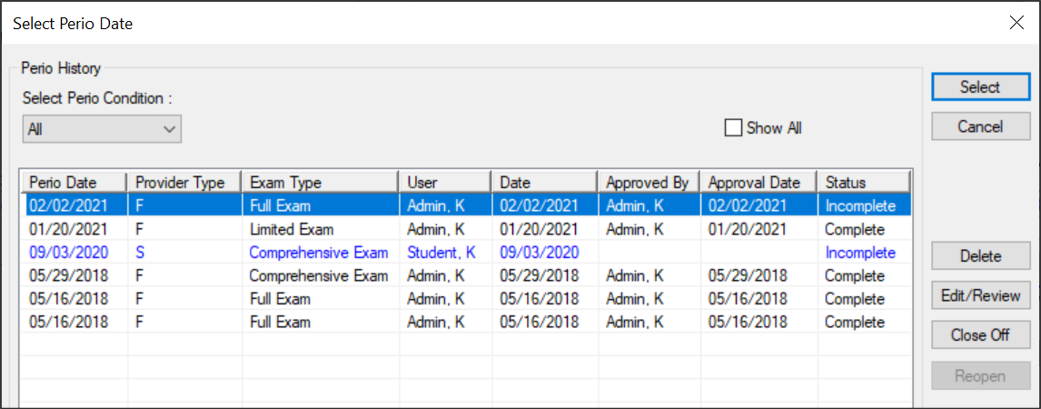Open the Select Perio Condition dropdown
This screenshot has height=409, width=1041.
(x=101, y=129)
